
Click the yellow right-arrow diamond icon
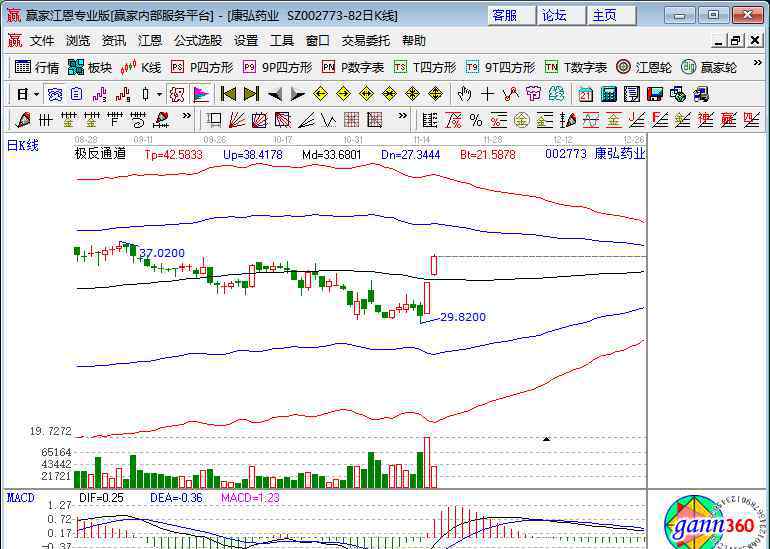343,94
